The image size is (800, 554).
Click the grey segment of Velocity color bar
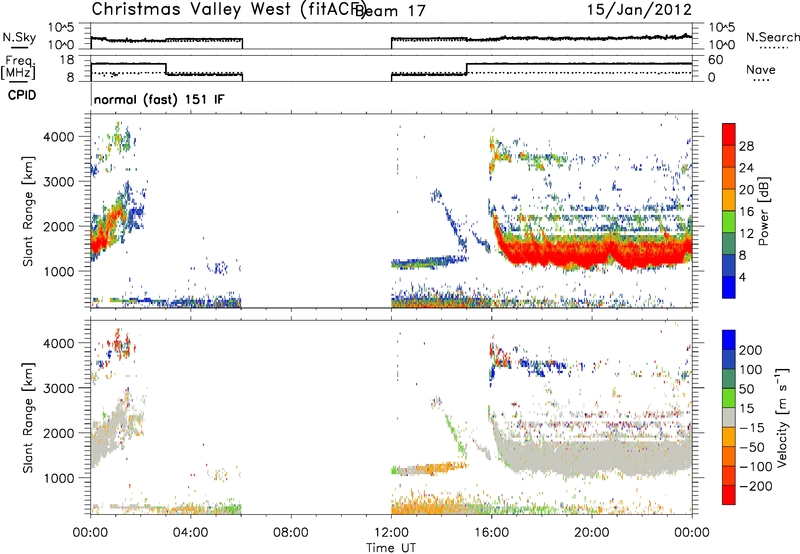(x=729, y=417)
